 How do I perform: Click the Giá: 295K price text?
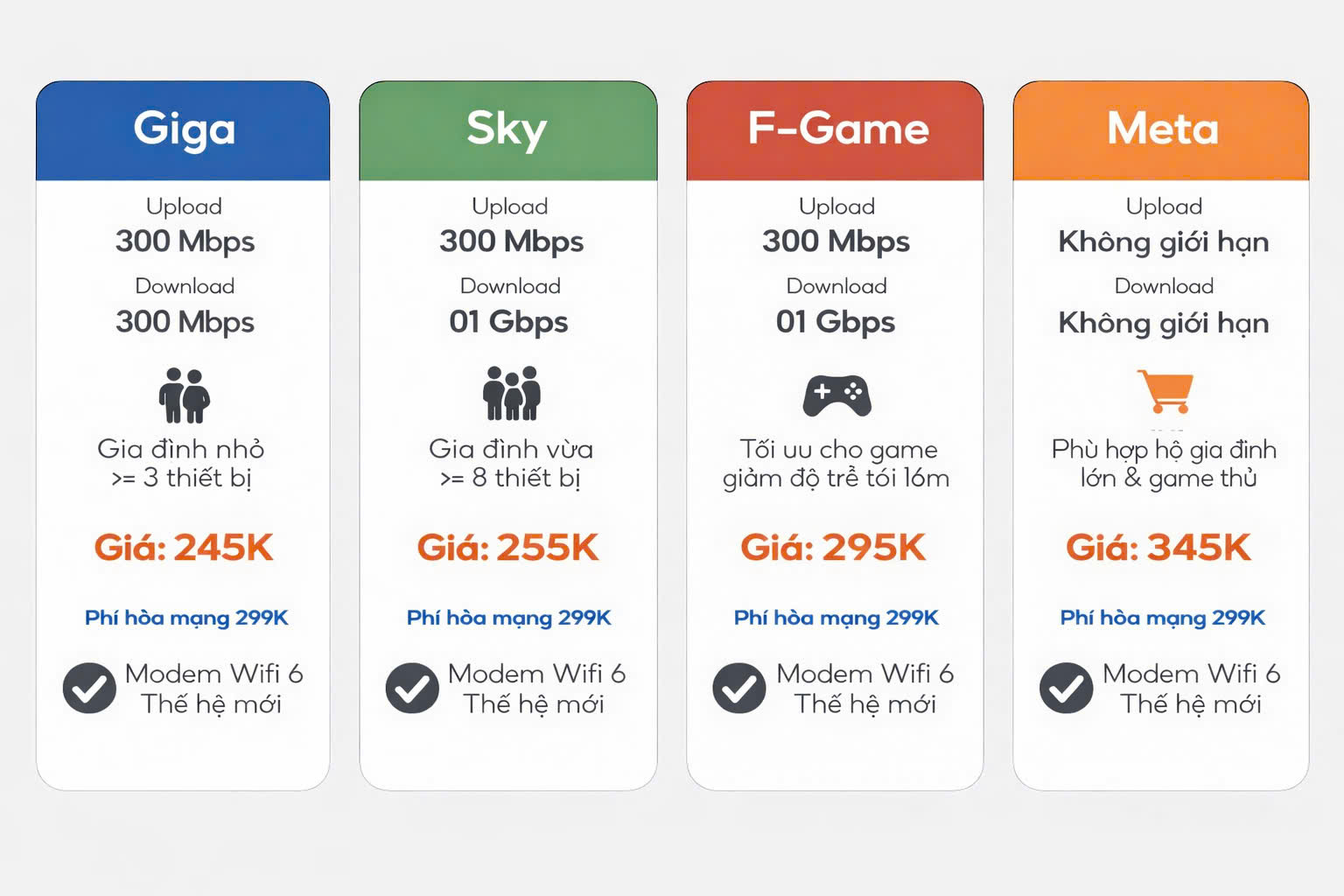(x=833, y=548)
